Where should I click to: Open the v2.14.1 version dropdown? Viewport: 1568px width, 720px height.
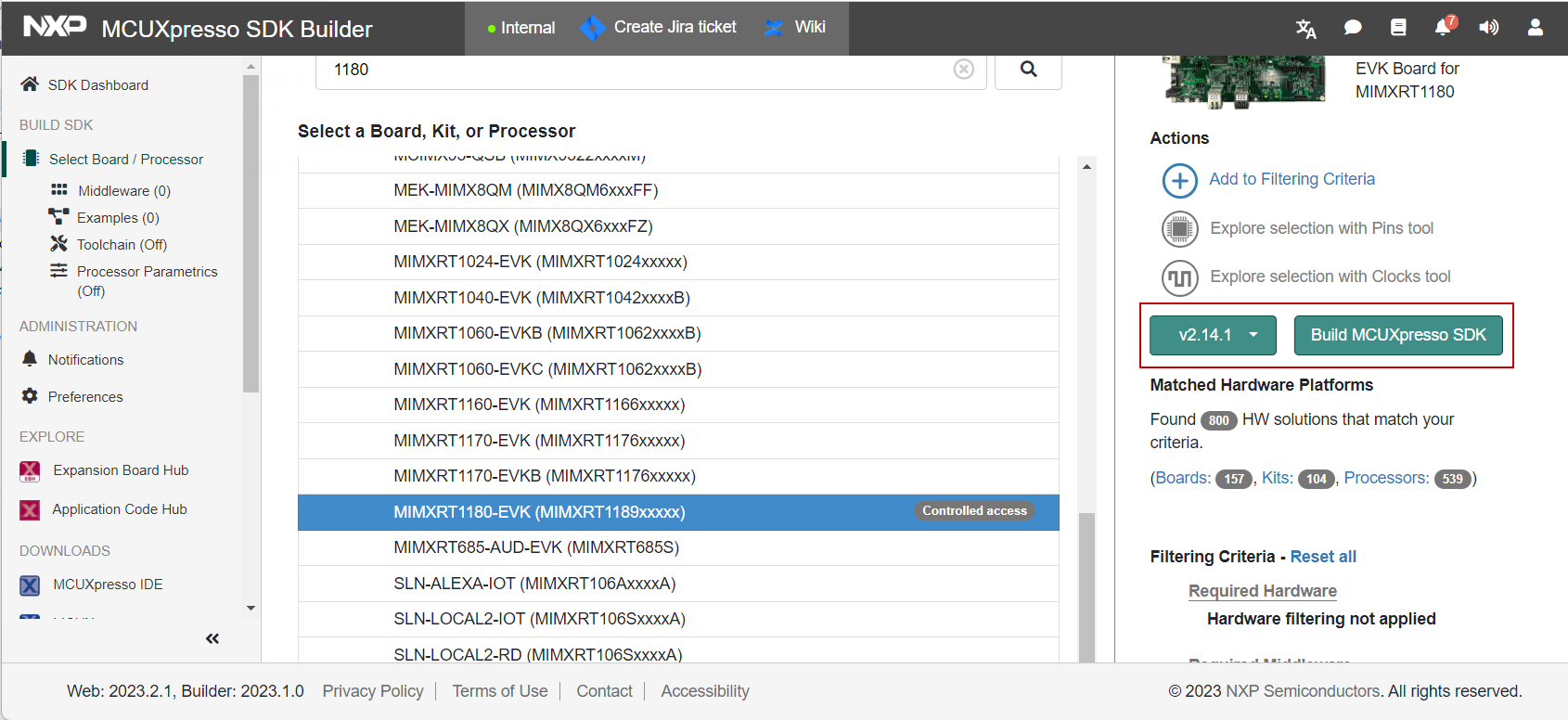click(1213, 335)
